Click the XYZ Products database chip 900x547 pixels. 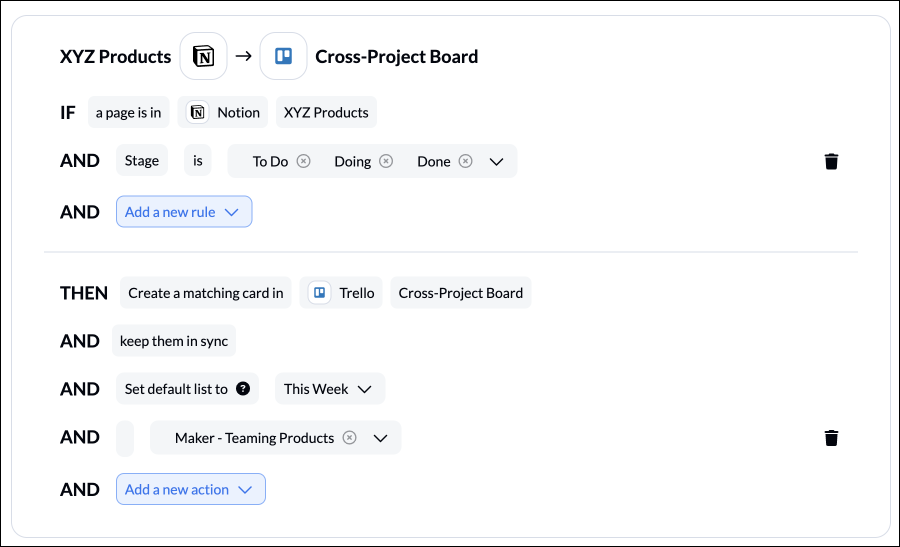tap(326, 112)
